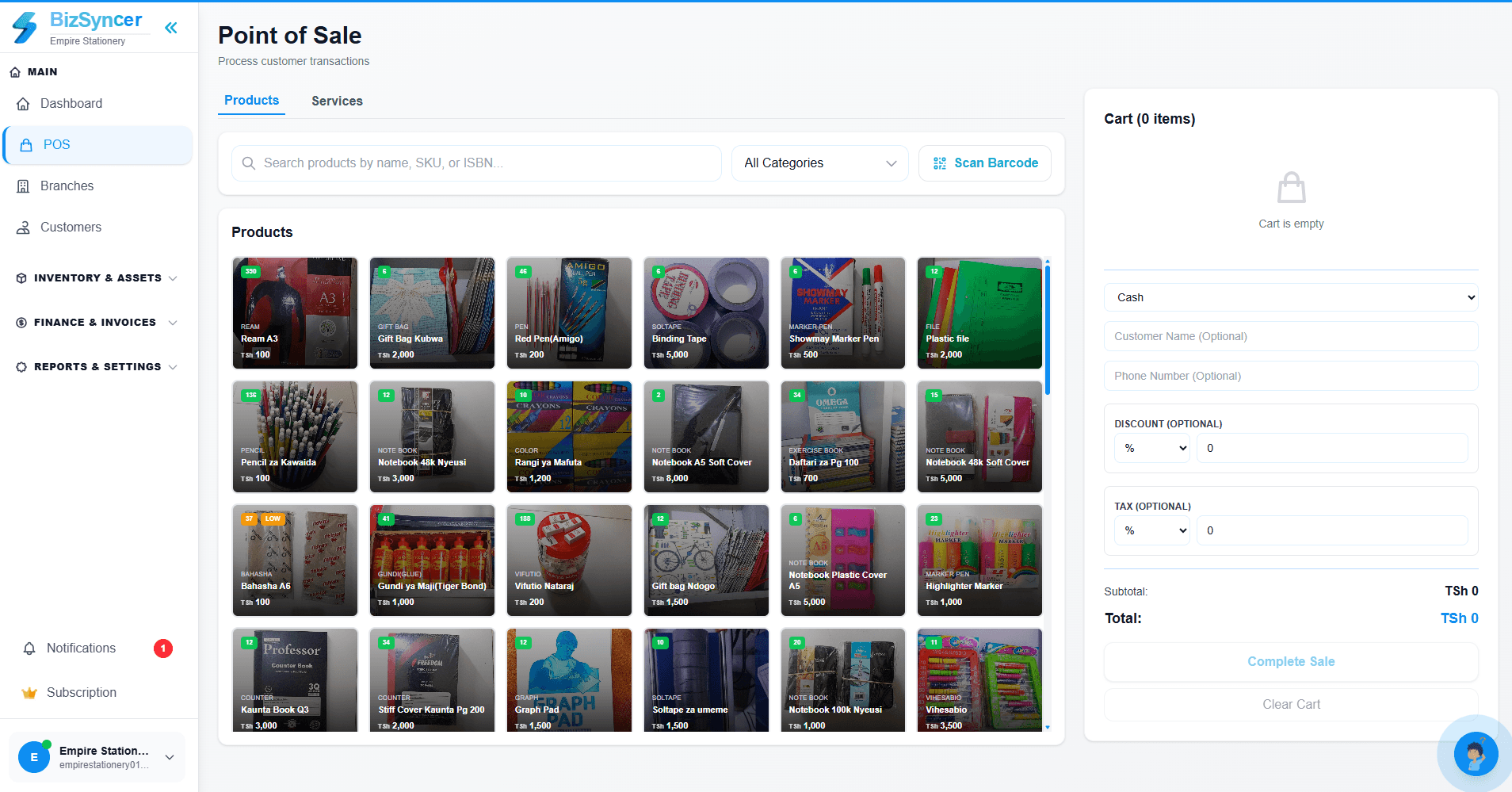The width and height of the screenshot is (1512, 792).
Task: Select Showmay Marker Pen product
Action: tap(842, 312)
